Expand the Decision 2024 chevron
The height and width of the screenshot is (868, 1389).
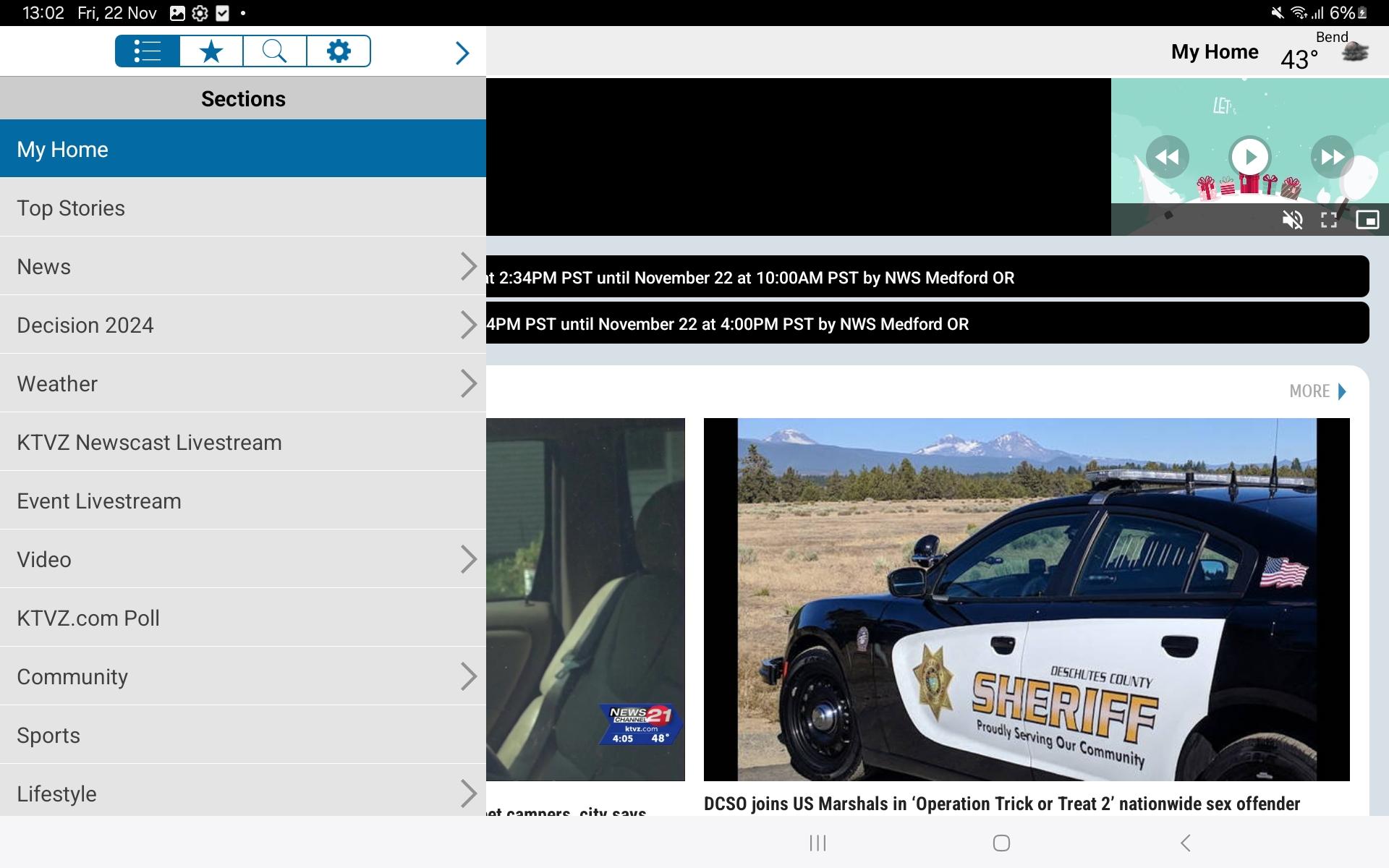(x=469, y=325)
